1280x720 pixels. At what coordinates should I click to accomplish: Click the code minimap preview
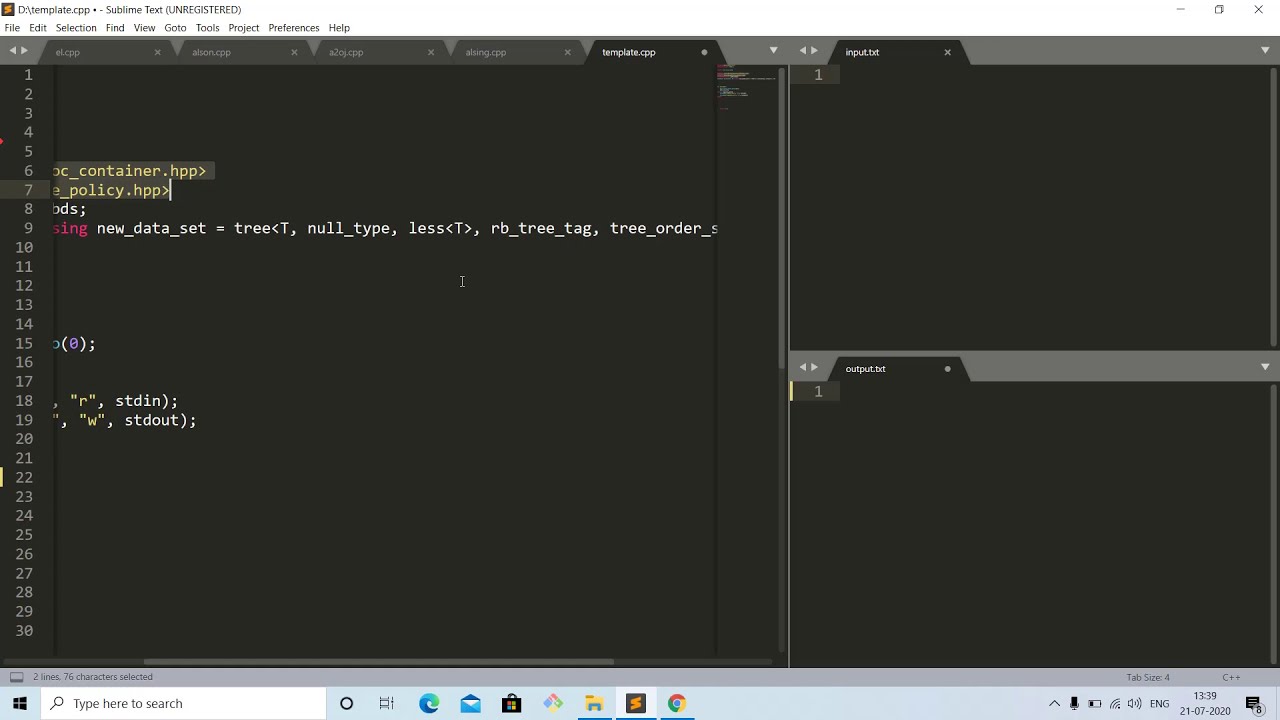(747, 88)
